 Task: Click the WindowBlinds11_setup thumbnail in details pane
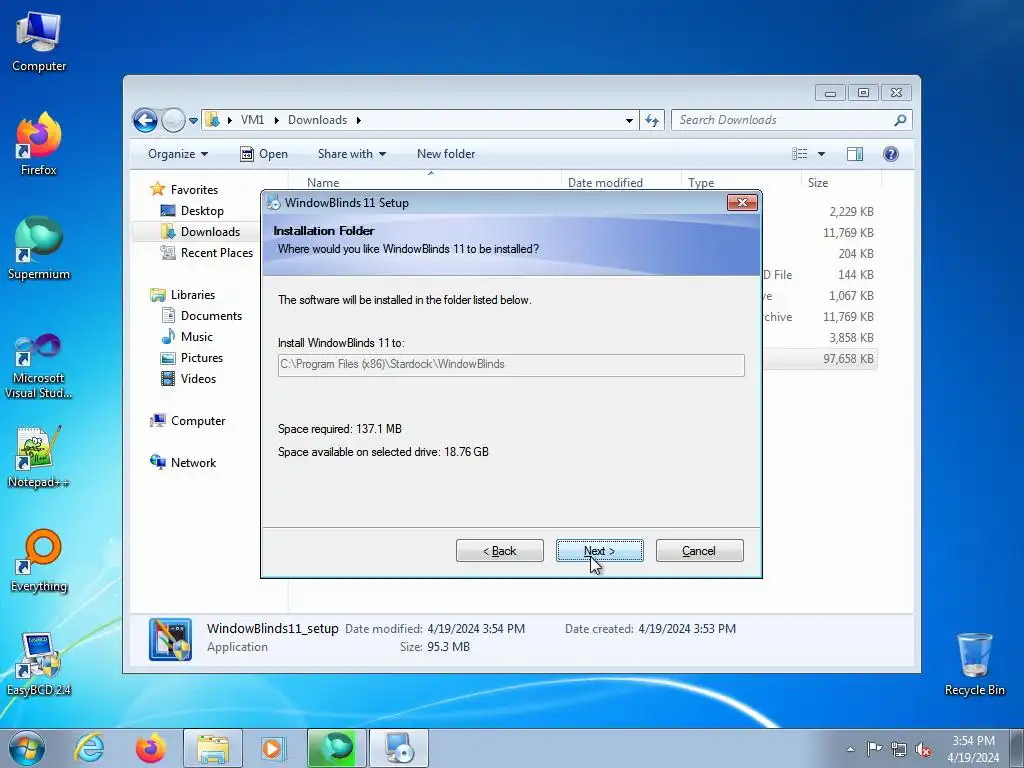[x=170, y=639]
